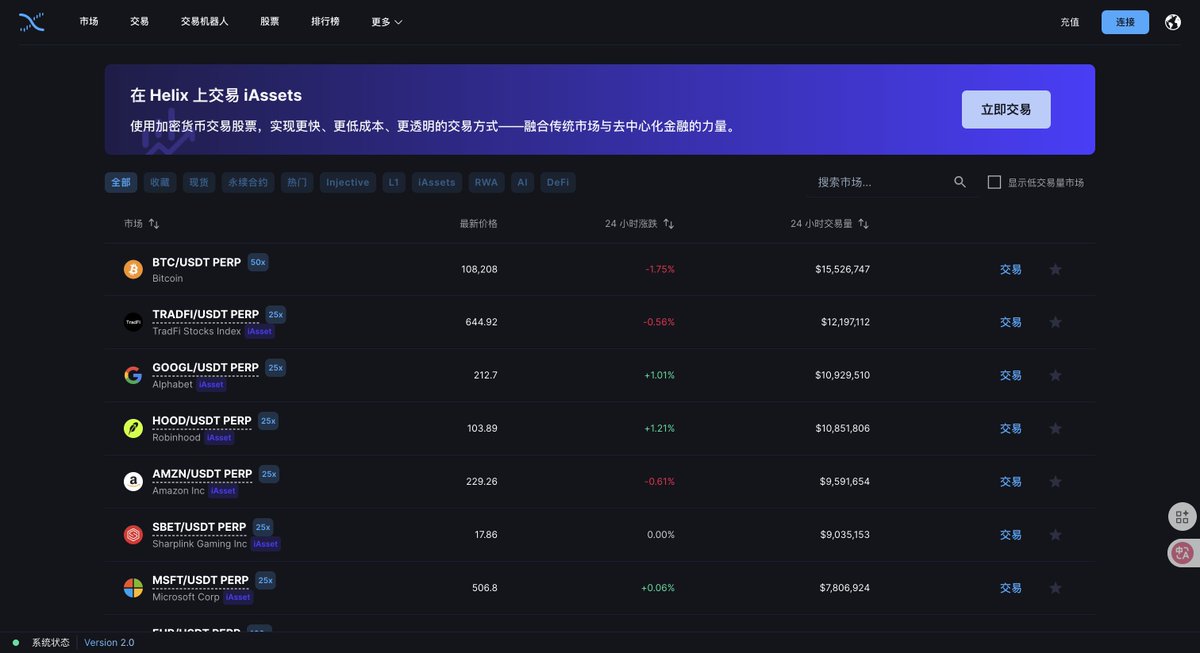Select the iAssets filter tab
1200x653 pixels.
(437, 182)
